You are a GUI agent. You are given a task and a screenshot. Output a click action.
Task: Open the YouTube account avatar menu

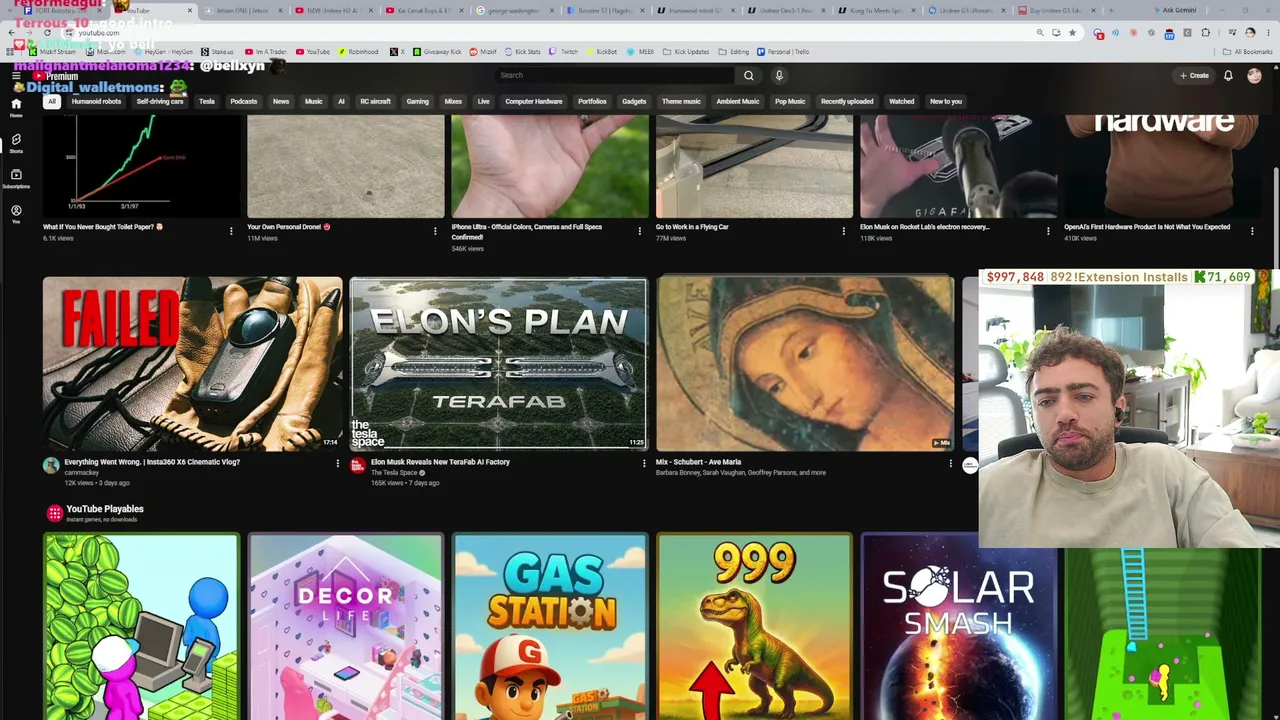pyautogui.click(x=1254, y=76)
